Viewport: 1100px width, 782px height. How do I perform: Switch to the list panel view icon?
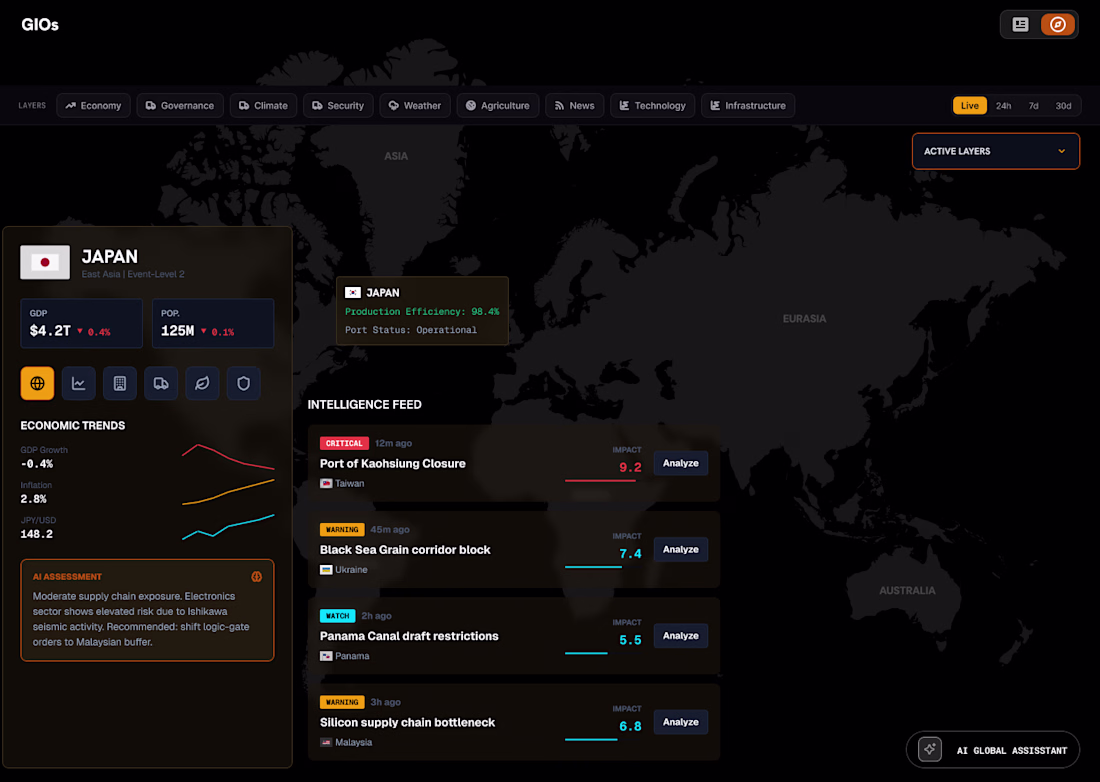pos(1020,25)
